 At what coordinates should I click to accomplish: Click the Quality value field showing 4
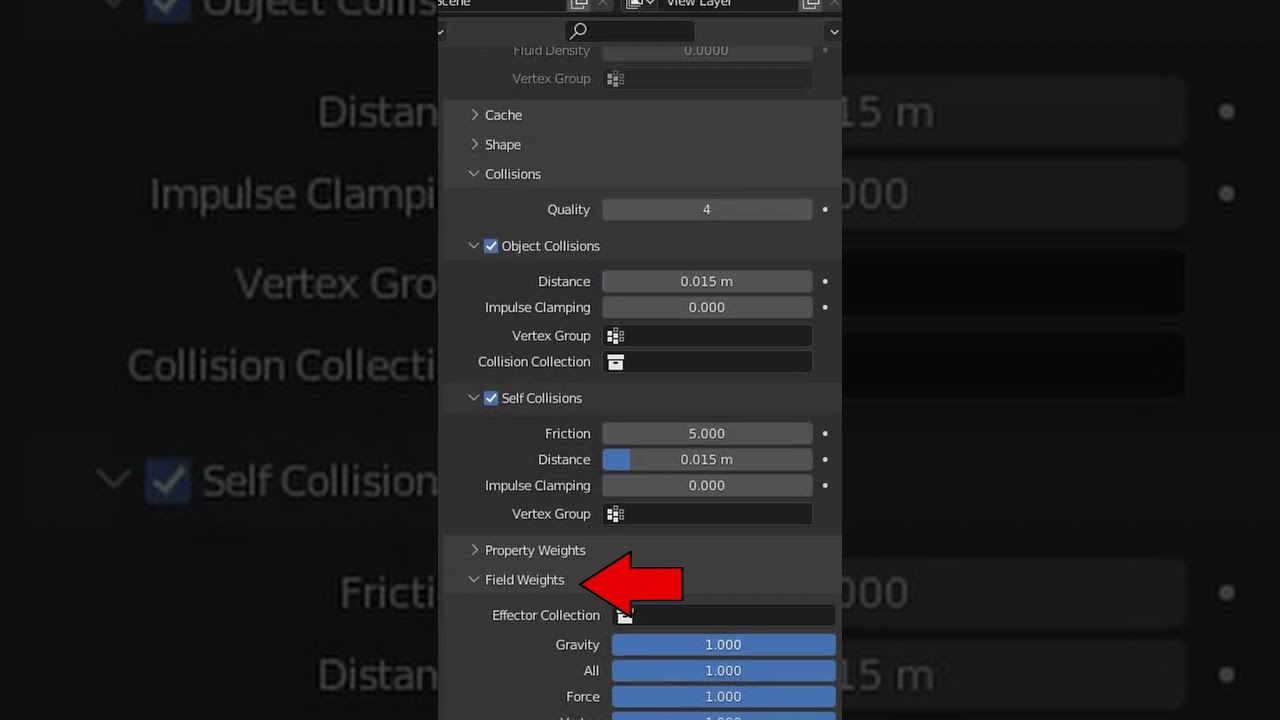click(707, 210)
